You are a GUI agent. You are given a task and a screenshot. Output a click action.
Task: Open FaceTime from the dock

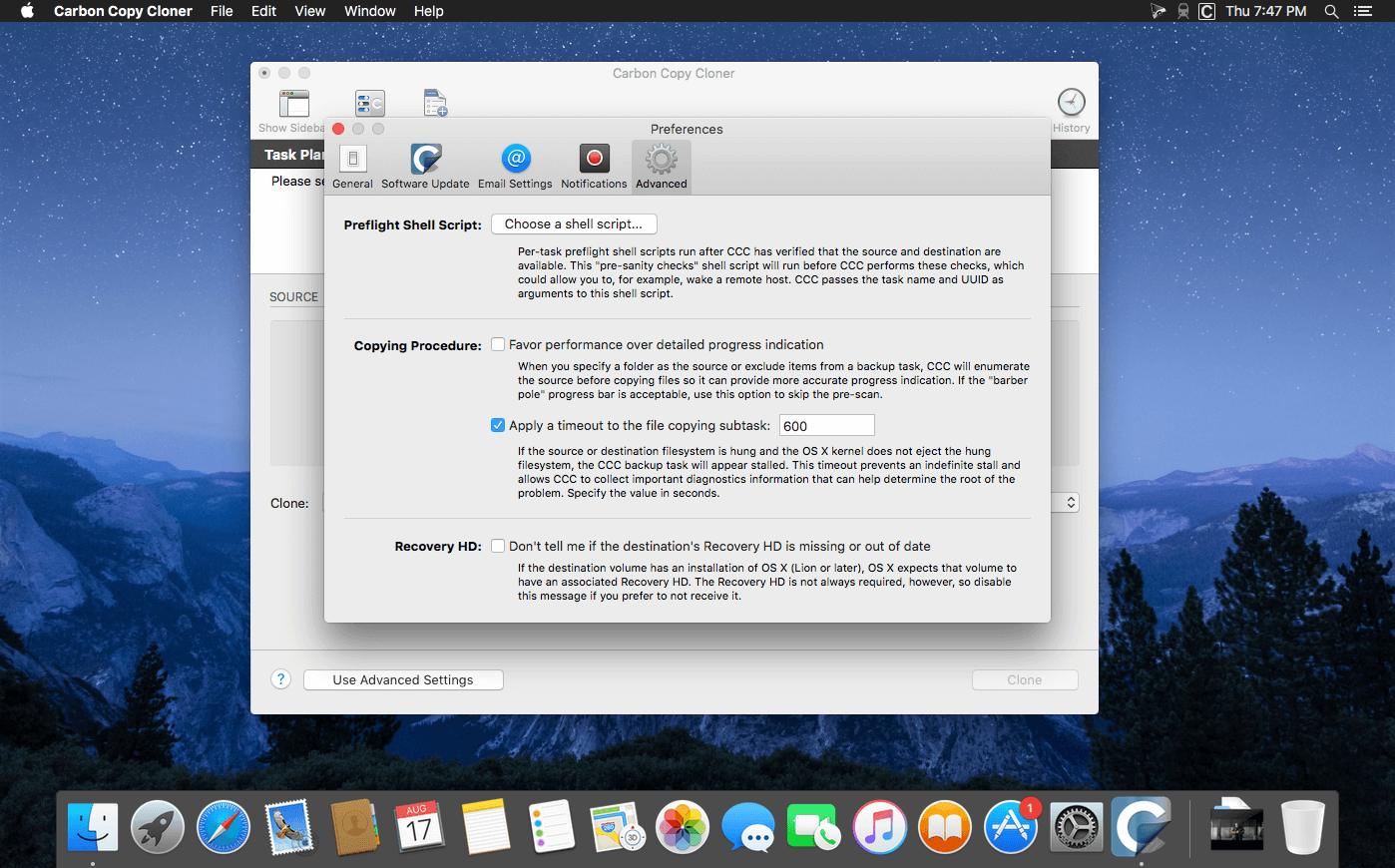(813, 827)
